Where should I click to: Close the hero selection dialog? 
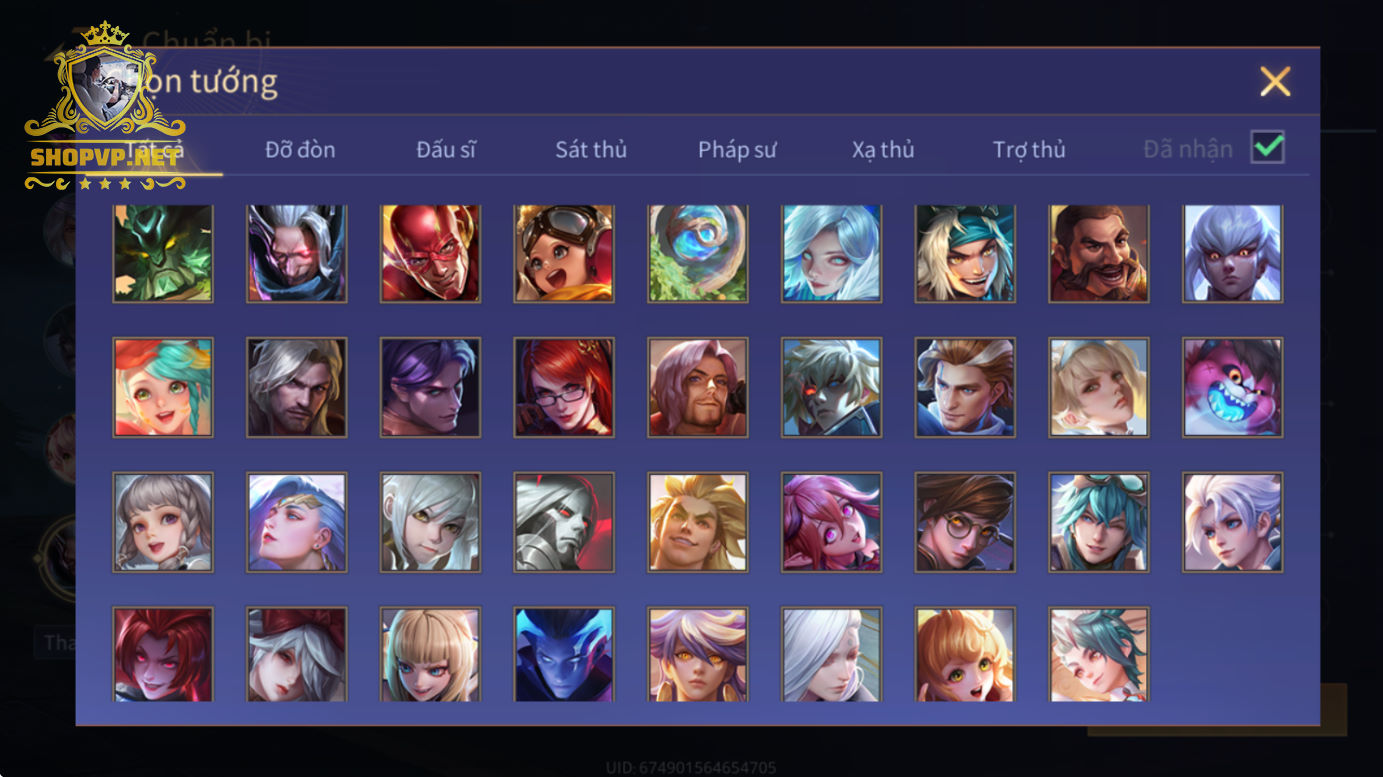click(x=1275, y=81)
